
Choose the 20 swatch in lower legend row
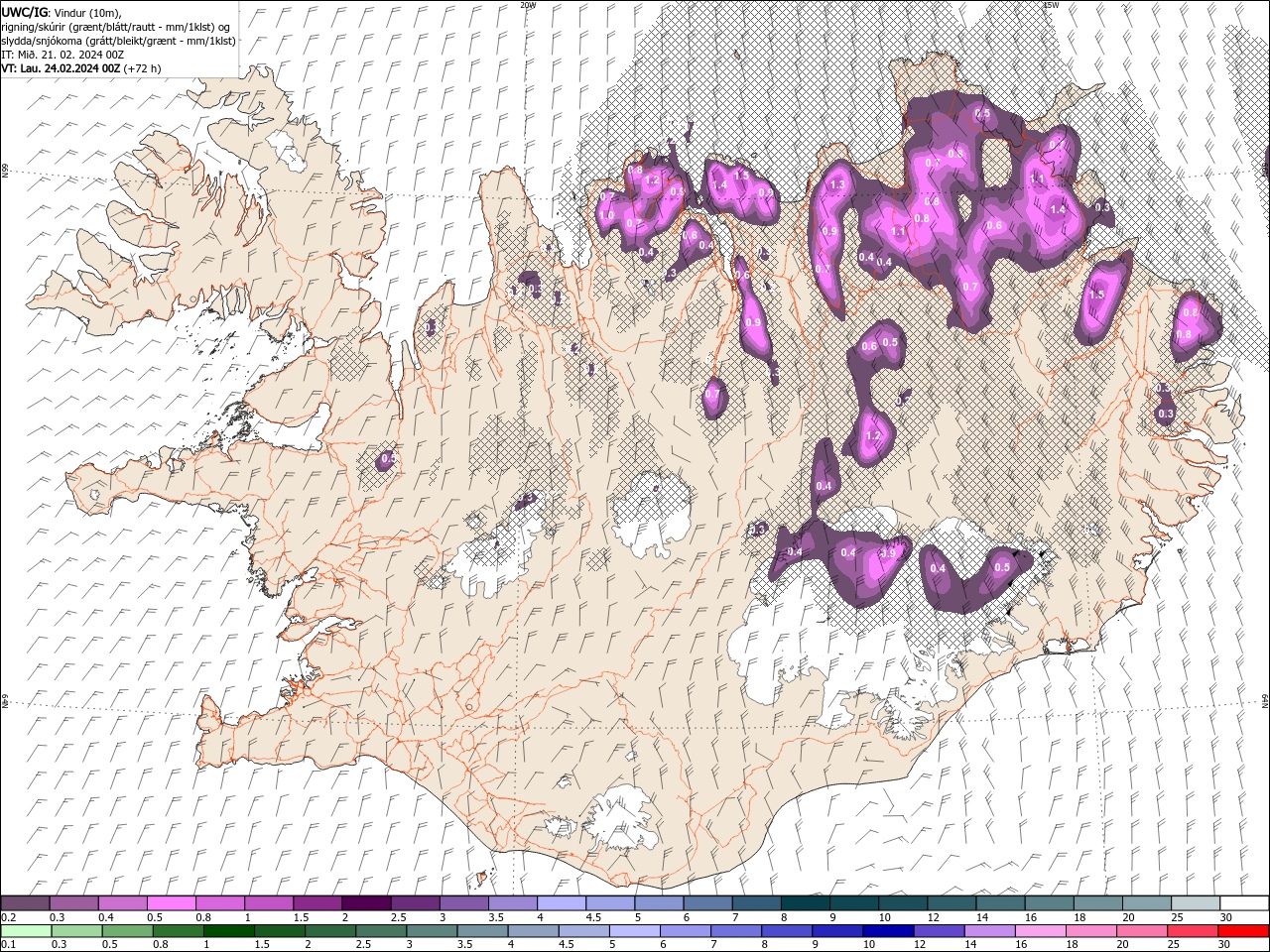1142,930
